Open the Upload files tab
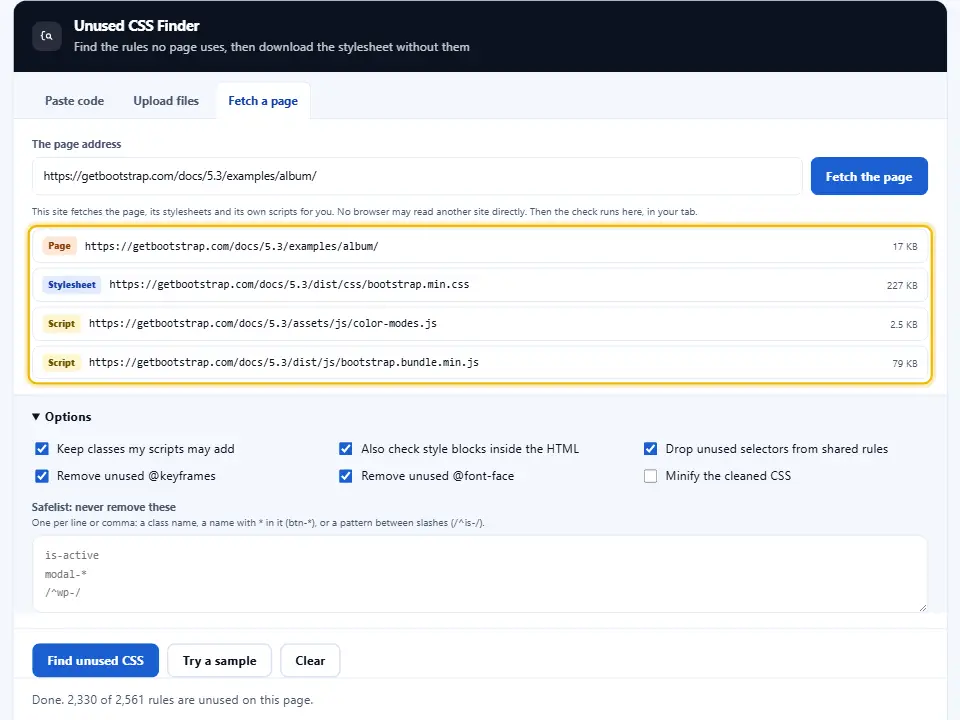Image resolution: width=960 pixels, height=720 pixels. (x=166, y=101)
